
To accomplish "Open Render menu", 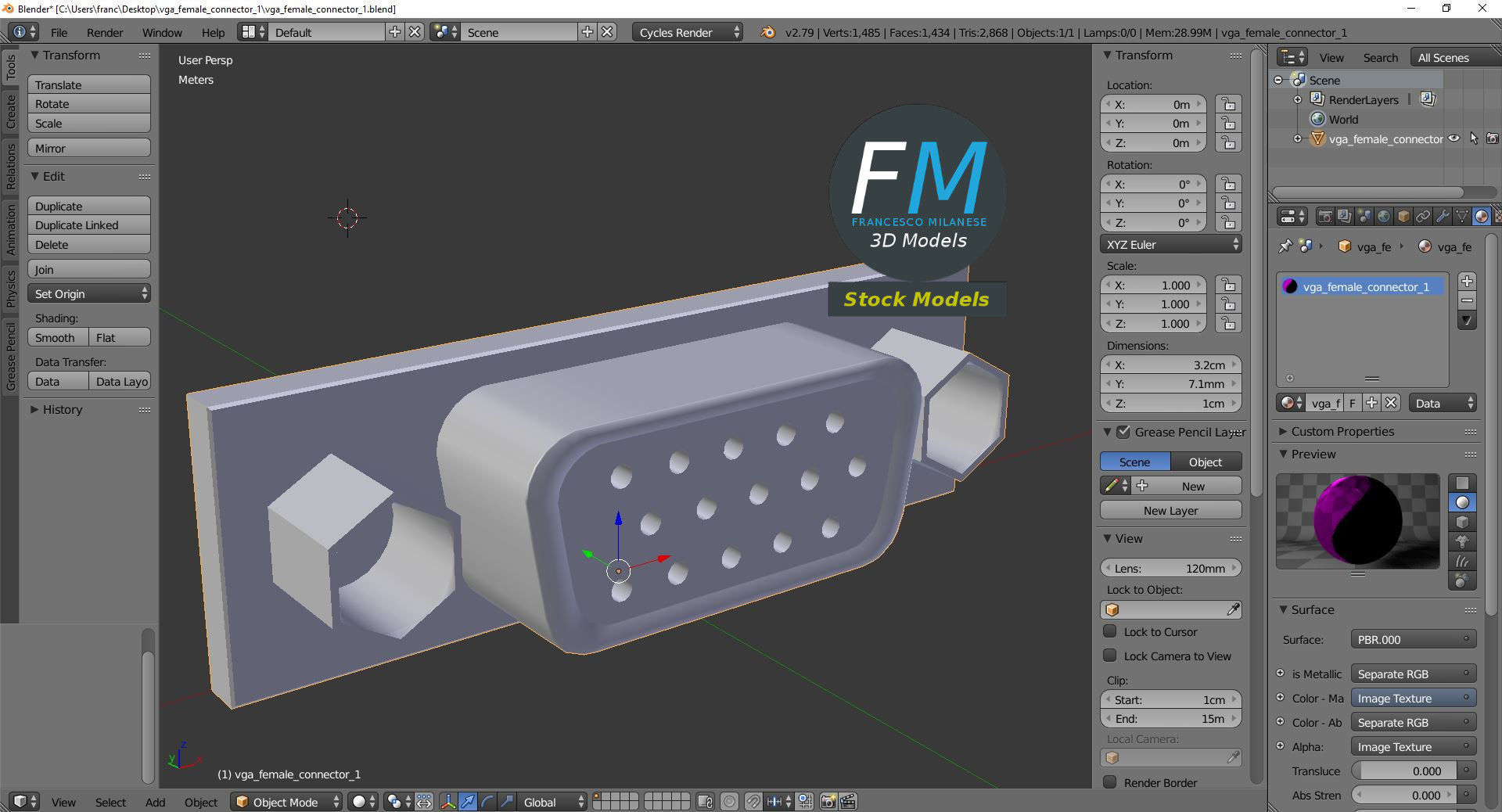I will 105,33.
